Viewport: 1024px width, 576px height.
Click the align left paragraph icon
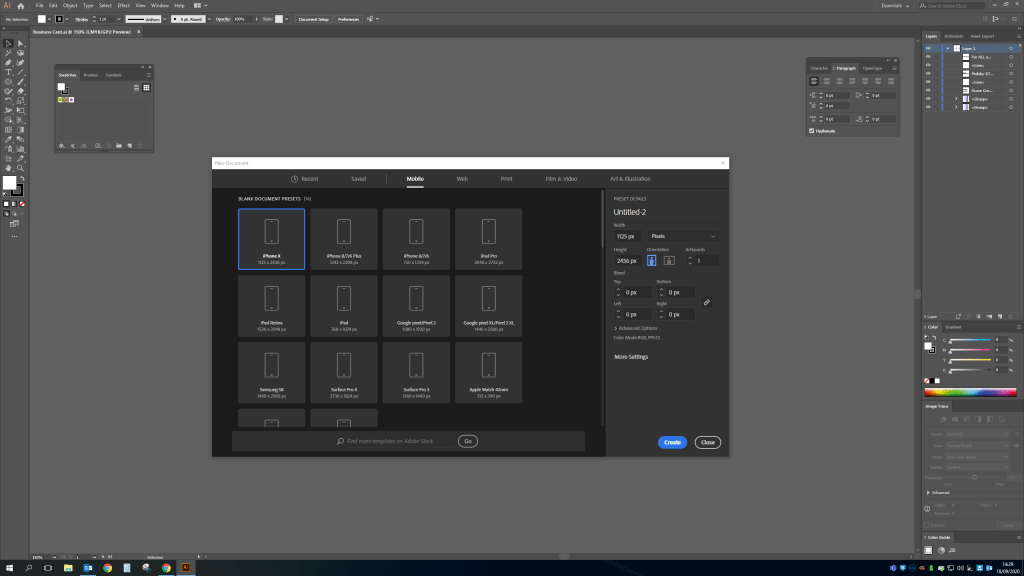(x=814, y=81)
